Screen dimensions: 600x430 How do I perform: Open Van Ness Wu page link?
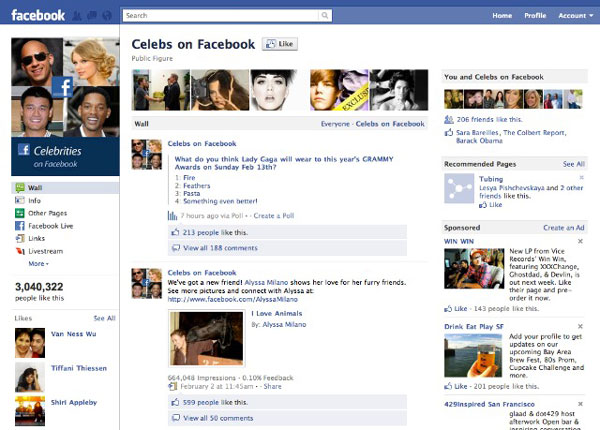click(73, 334)
